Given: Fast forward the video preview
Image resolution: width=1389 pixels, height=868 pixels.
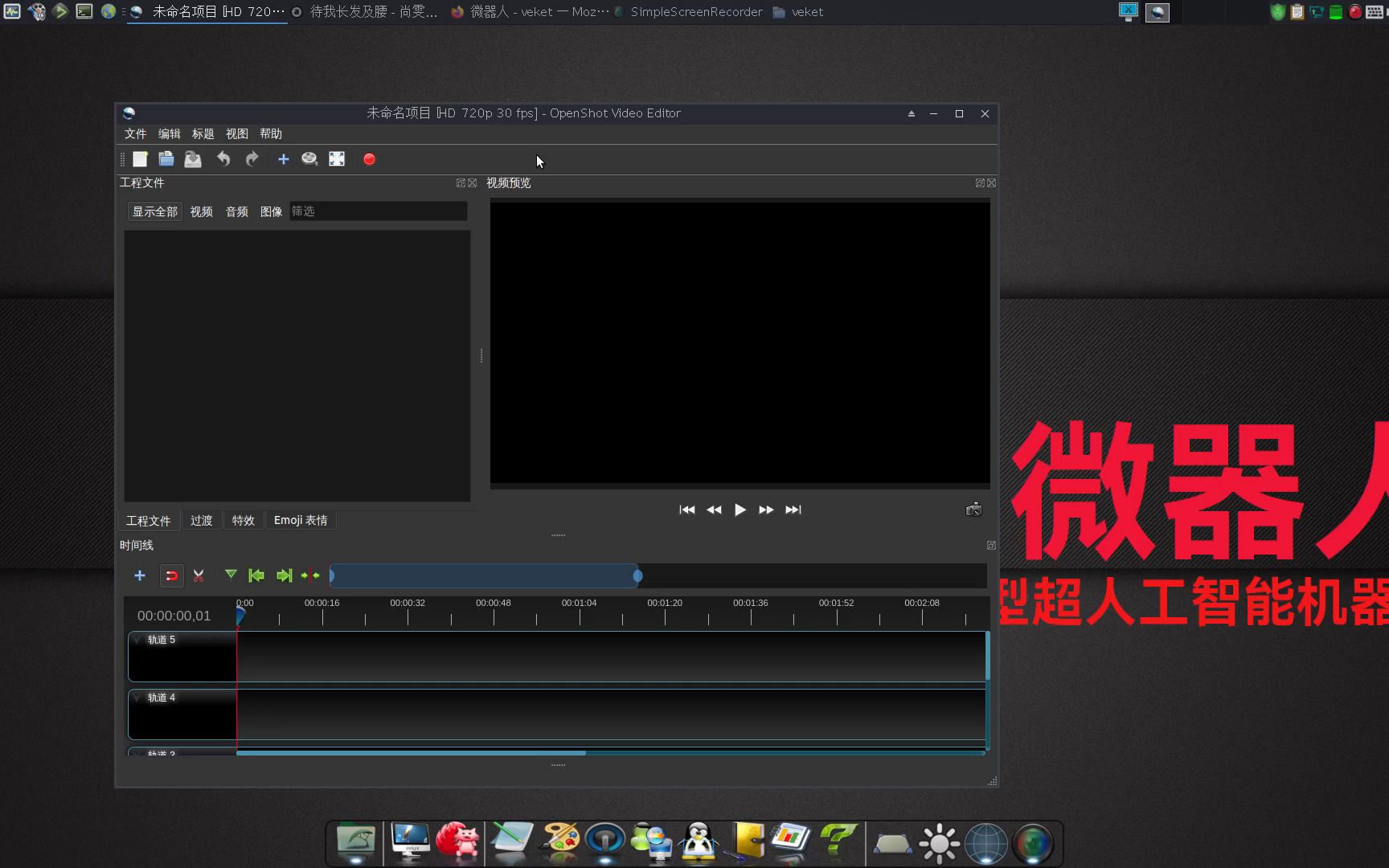Looking at the screenshot, I should [766, 510].
